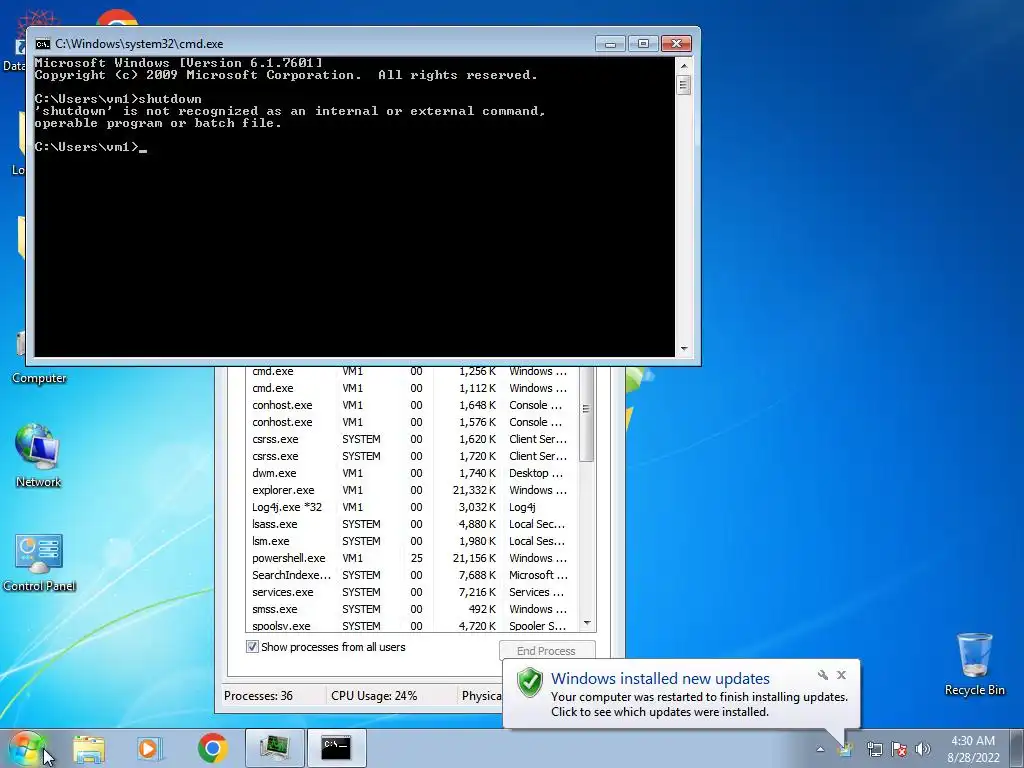Open the Windows Start menu orb
Screen dimensions: 1024x768
click(26, 748)
